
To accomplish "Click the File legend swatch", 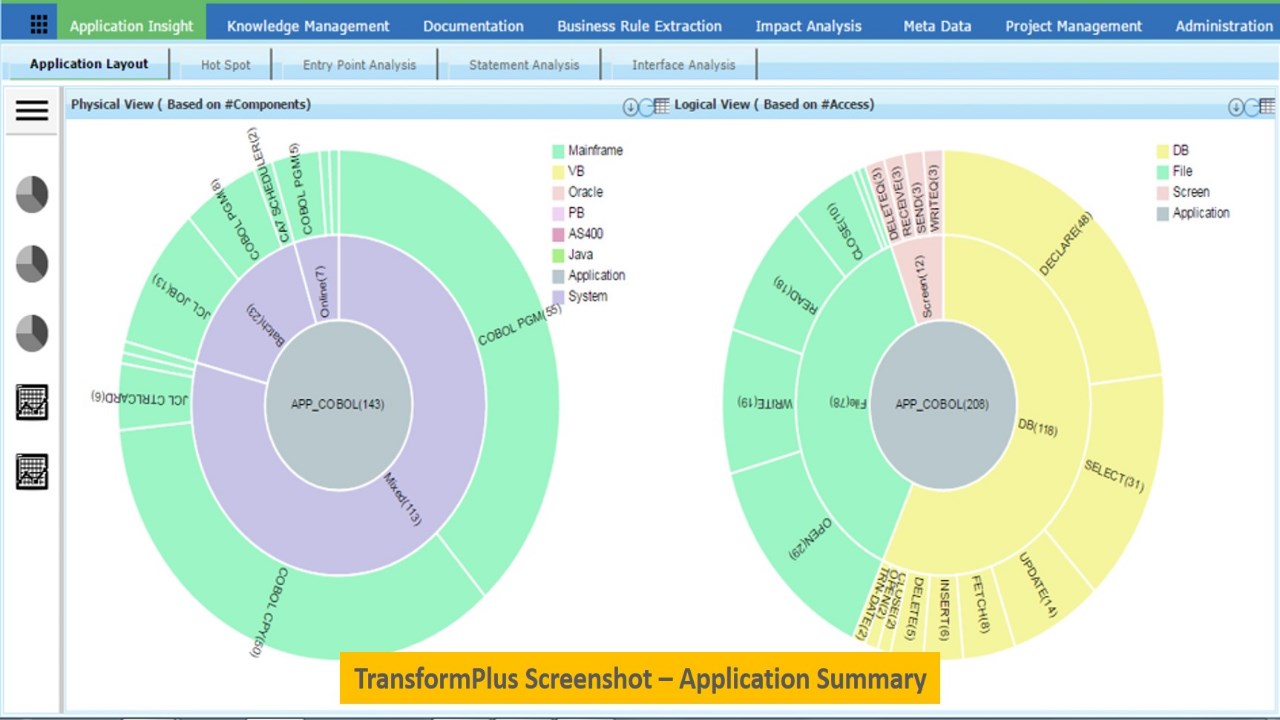I will pos(1163,172).
